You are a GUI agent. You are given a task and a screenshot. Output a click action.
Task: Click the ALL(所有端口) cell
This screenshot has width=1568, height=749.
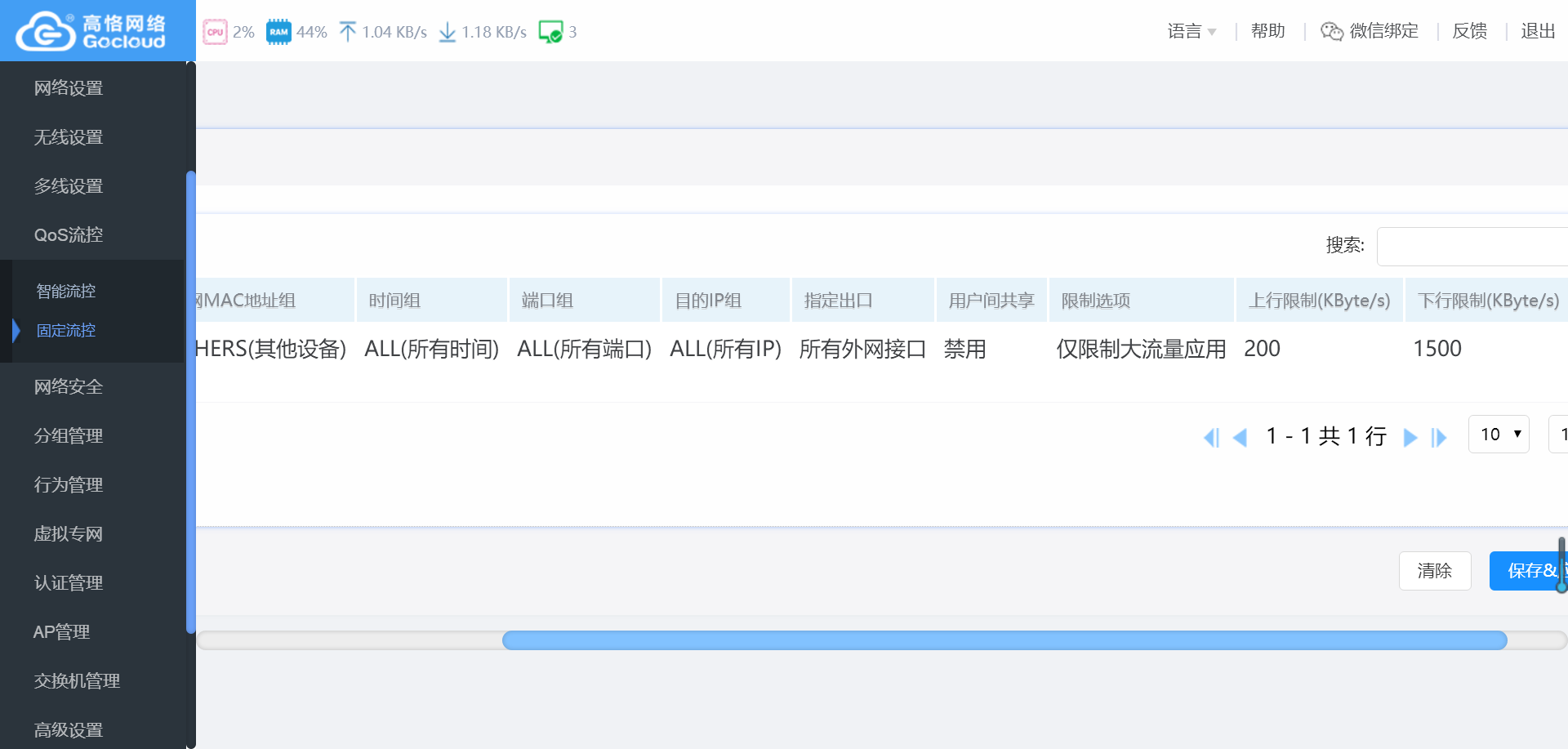pos(585,349)
